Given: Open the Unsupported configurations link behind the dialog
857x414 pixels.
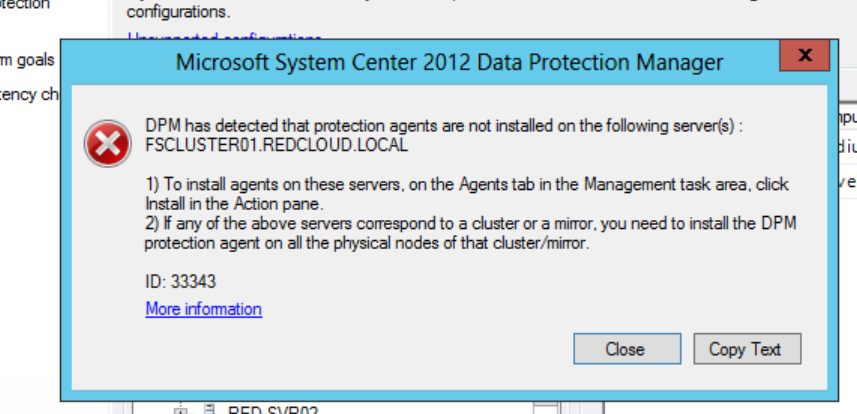Looking at the screenshot, I should tap(225, 36).
